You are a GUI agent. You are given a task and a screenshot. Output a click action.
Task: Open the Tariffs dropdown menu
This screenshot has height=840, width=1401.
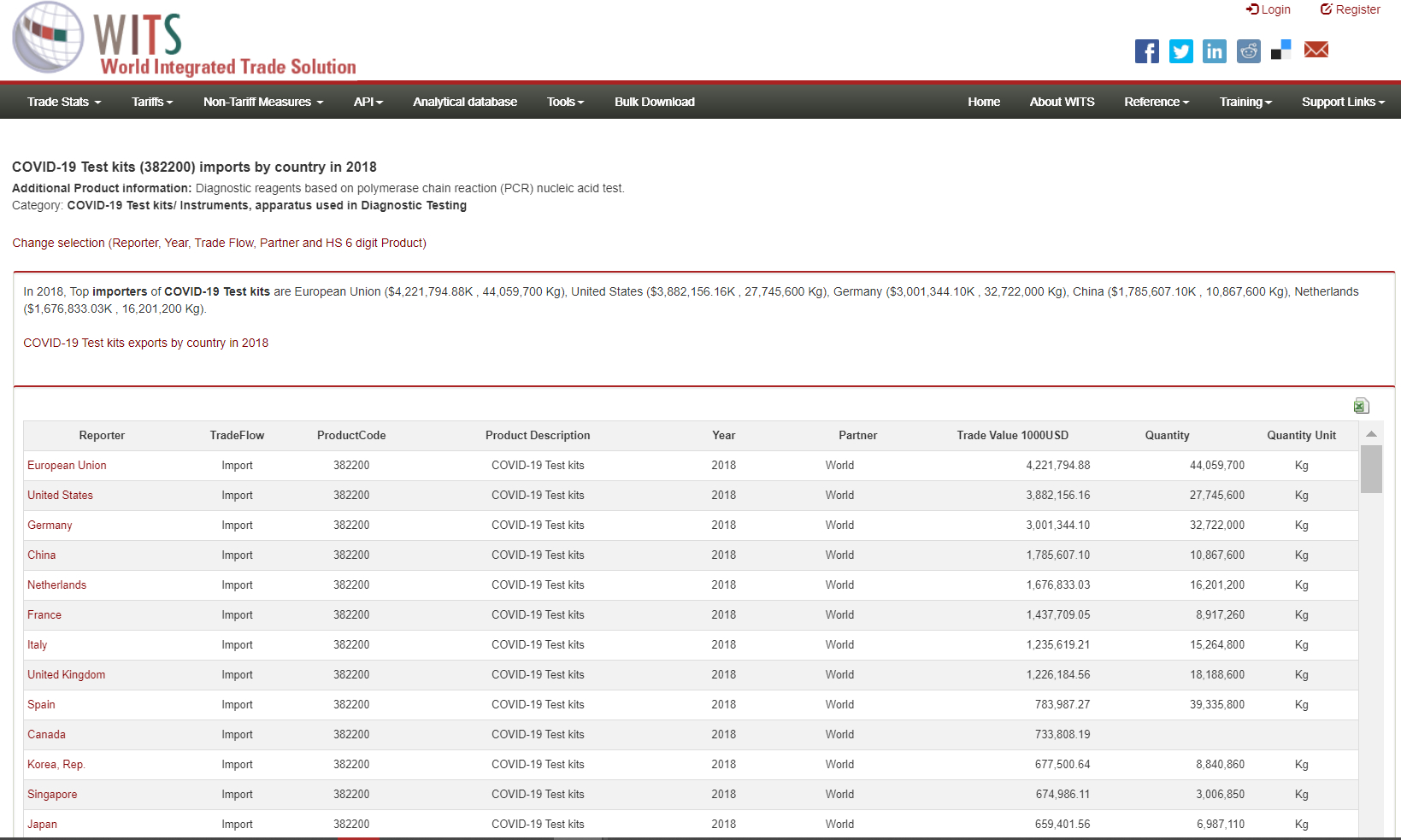click(152, 102)
